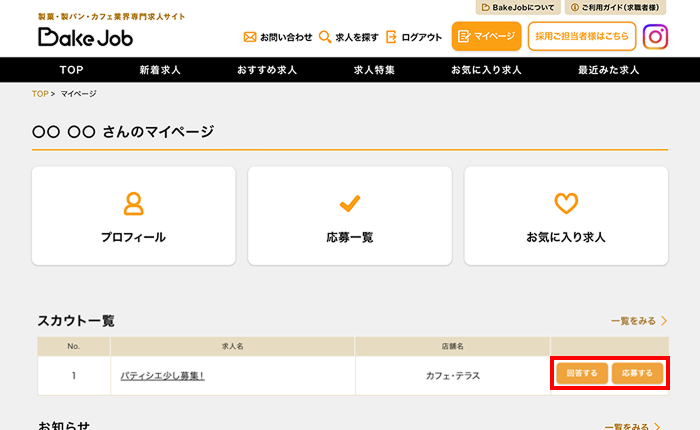700x430 pixels.
Task: Click the profile person icon
Action: point(133,203)
